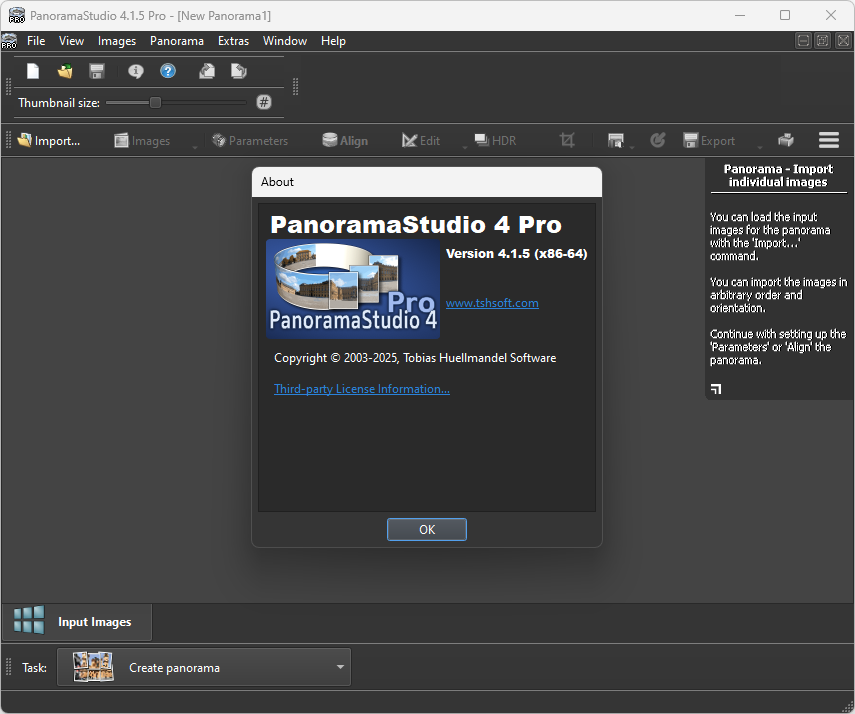Click the hash grid button beside thumbnail slider
Viewport: 855px width, 714px height.
pos(264,102)
